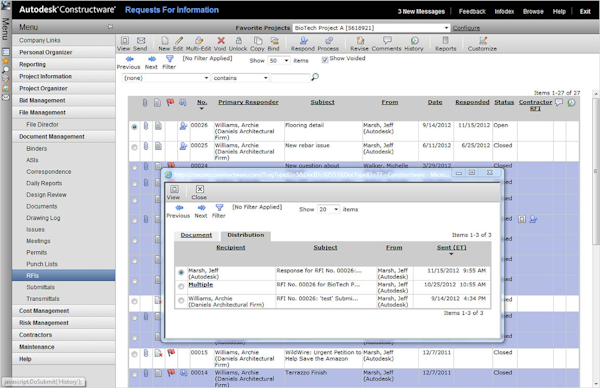Open Punch Lists in the side menu

point(42,264)
